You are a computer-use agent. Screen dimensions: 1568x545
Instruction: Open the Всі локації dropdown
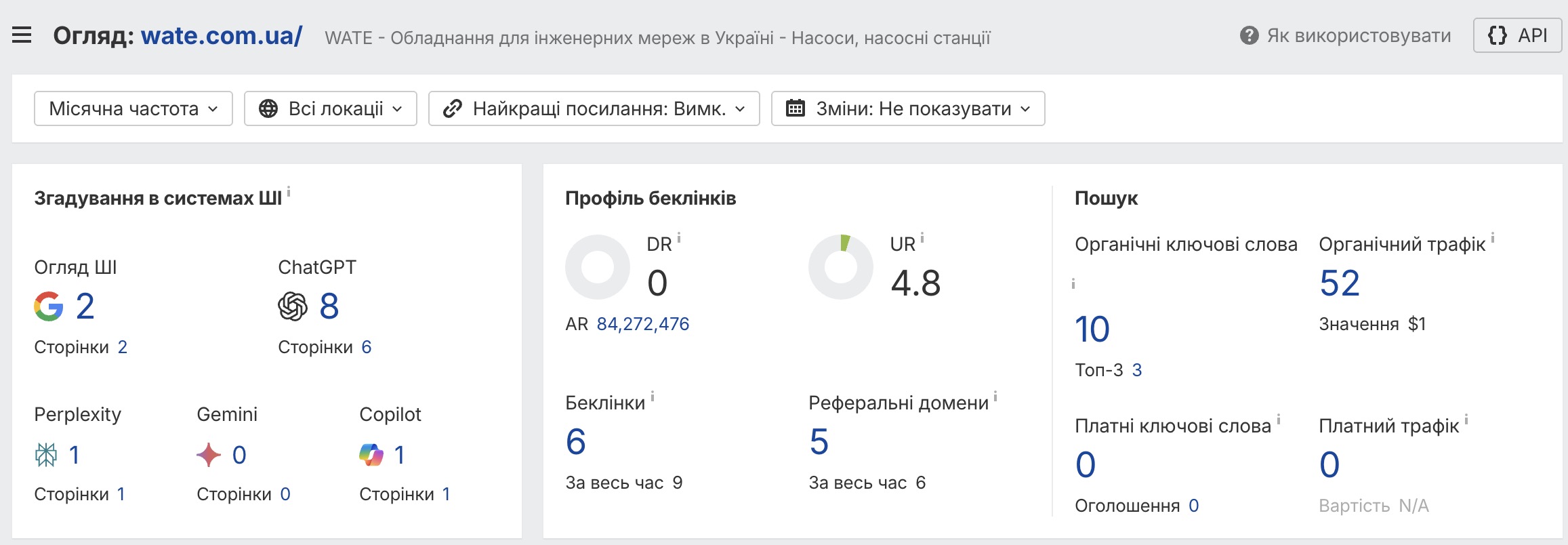331,108
